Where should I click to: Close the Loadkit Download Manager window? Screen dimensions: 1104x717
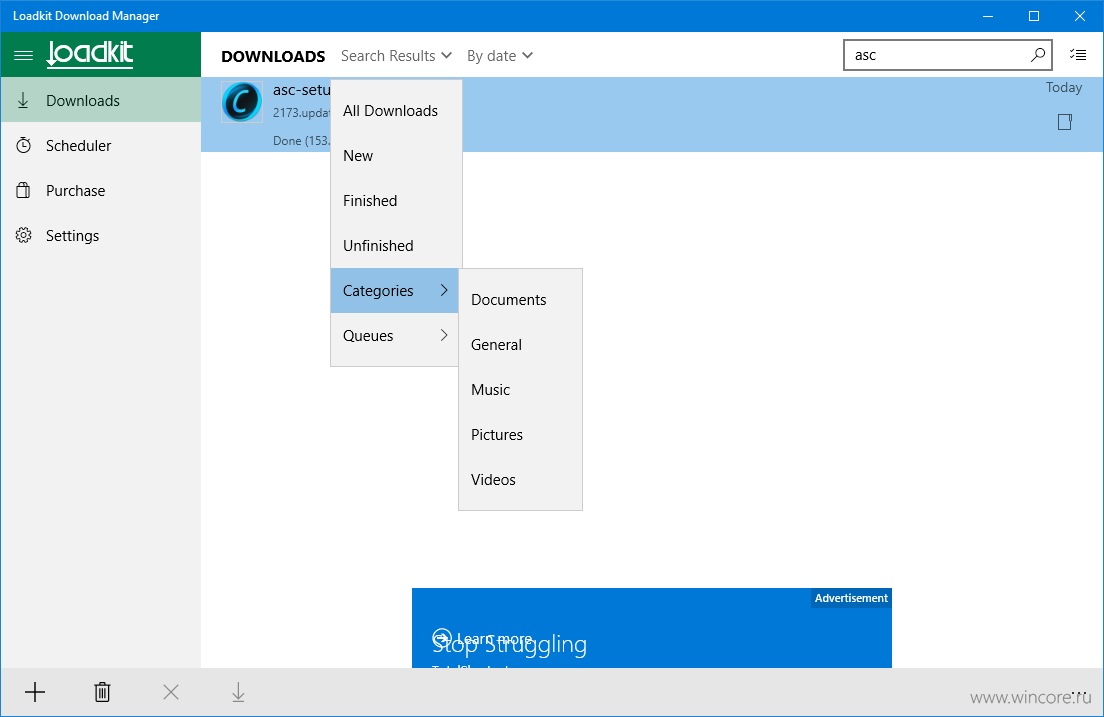coord(1080,15)
